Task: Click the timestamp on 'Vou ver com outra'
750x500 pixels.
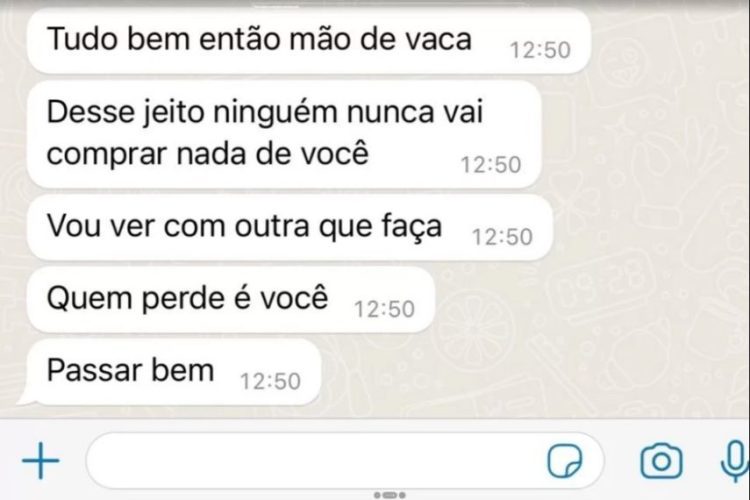Action: coord(502,237)
